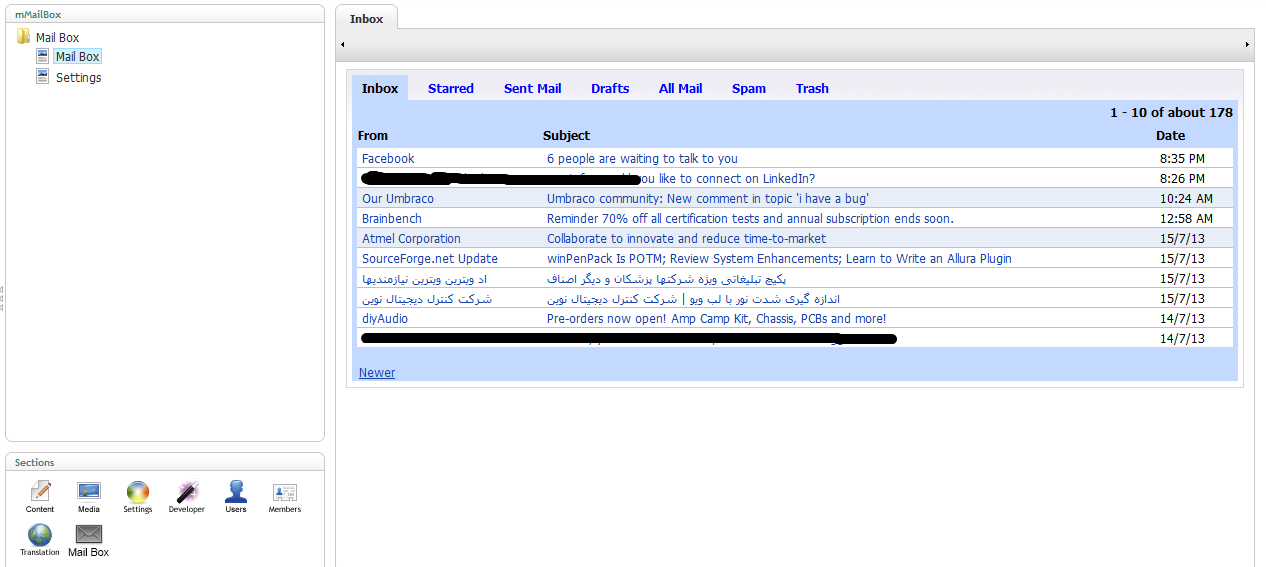Select the root Mail Box folder label

pos(57,37)
